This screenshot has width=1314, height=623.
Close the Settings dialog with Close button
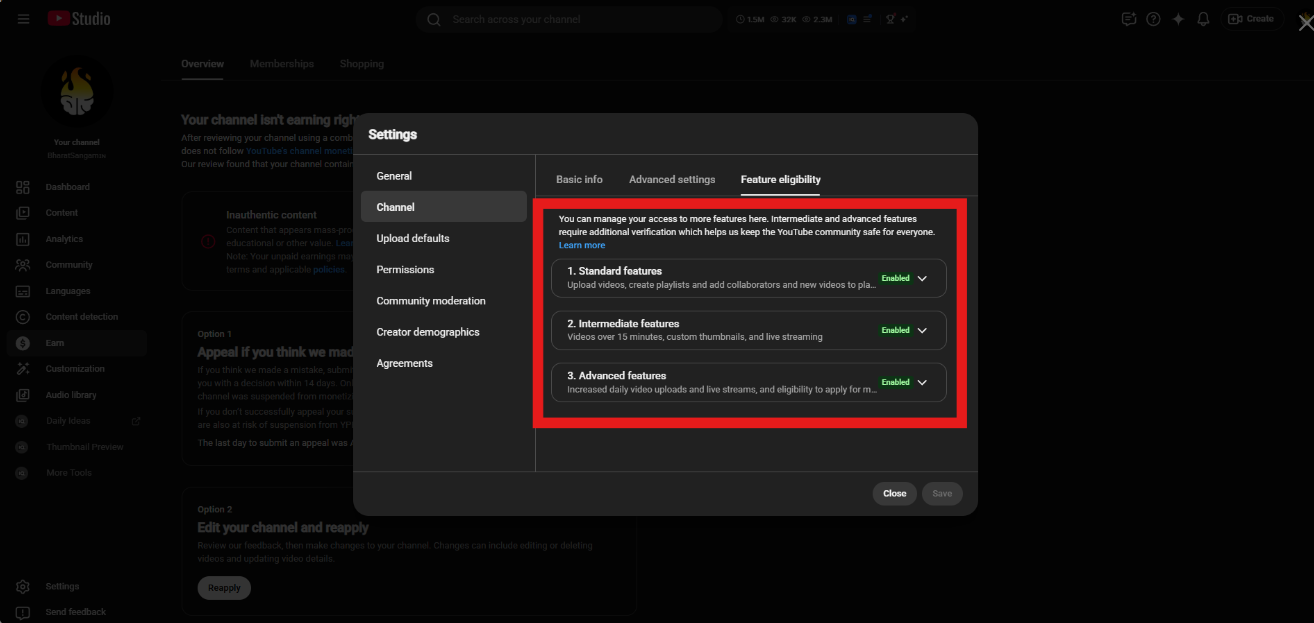coord(894,493)
